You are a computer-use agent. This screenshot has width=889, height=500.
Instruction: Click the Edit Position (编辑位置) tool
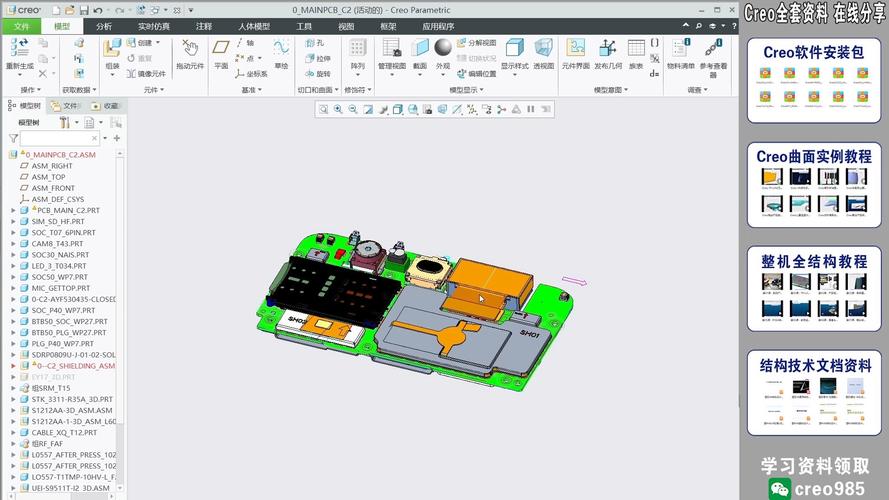click(476, 74)
